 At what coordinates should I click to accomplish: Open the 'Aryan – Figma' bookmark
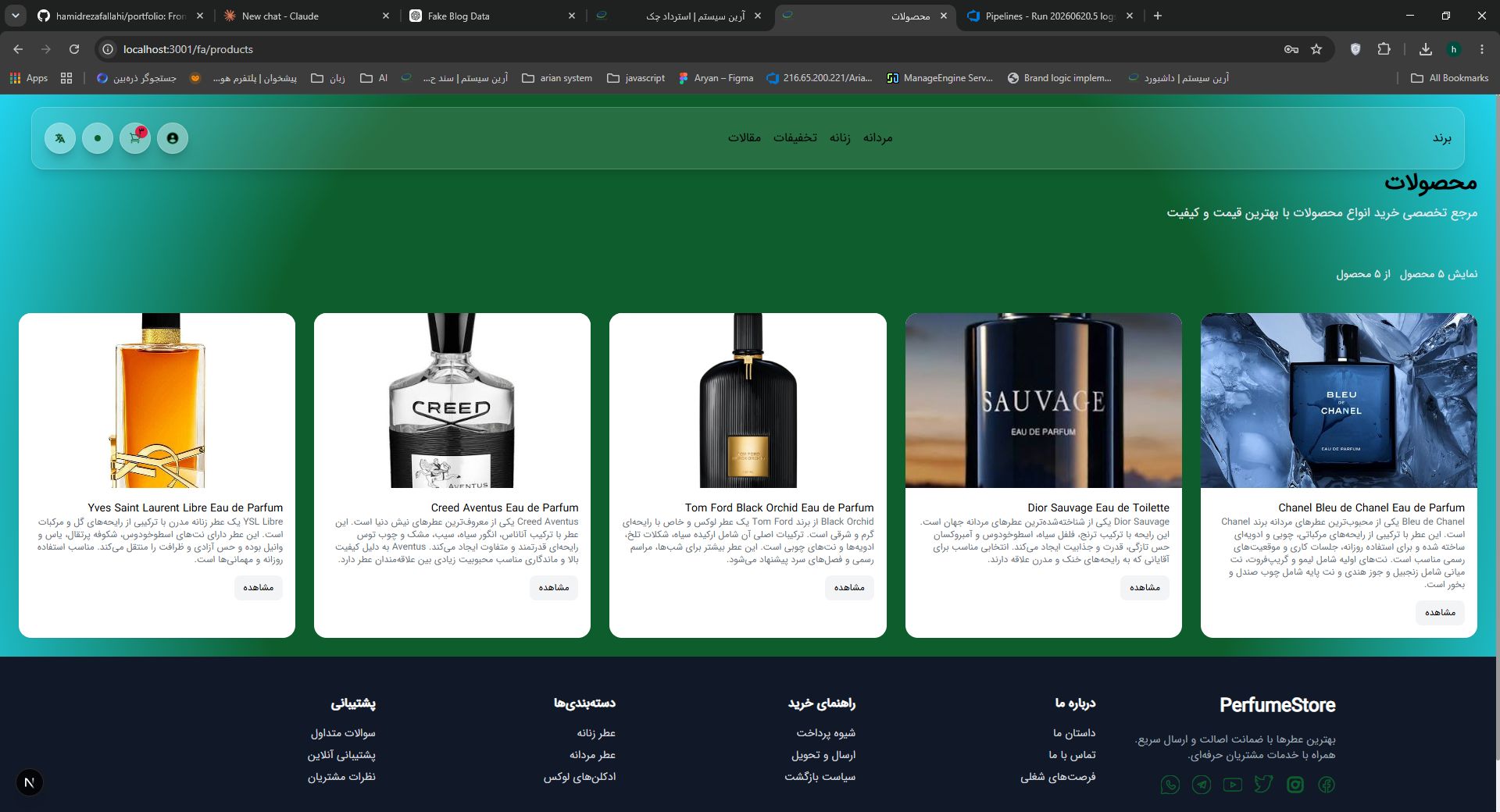[x=716, y=78]
